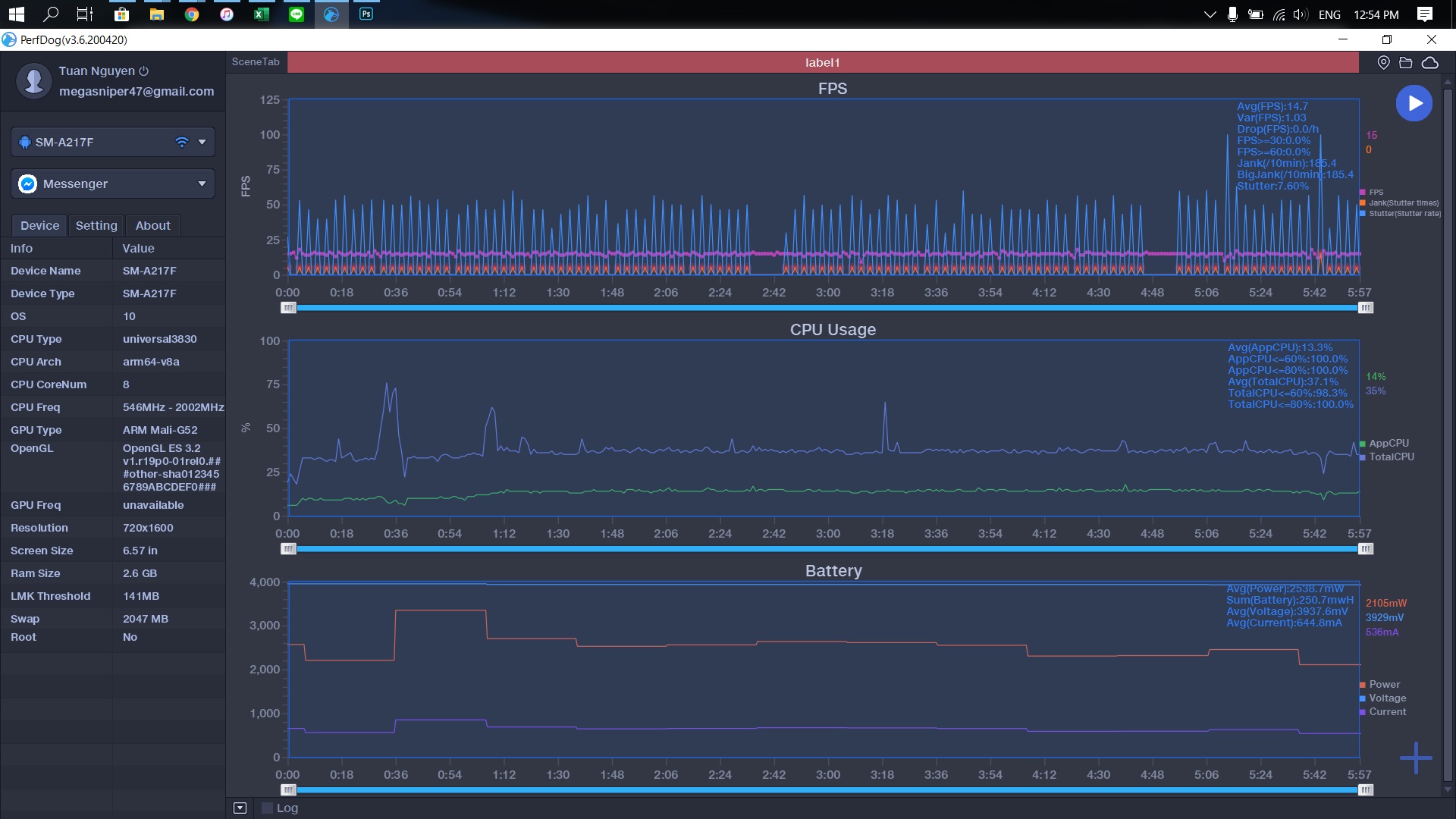The image size is (1456, 819).
Task: Toggle the AppCPU legend series
Action: (1388, 443)
